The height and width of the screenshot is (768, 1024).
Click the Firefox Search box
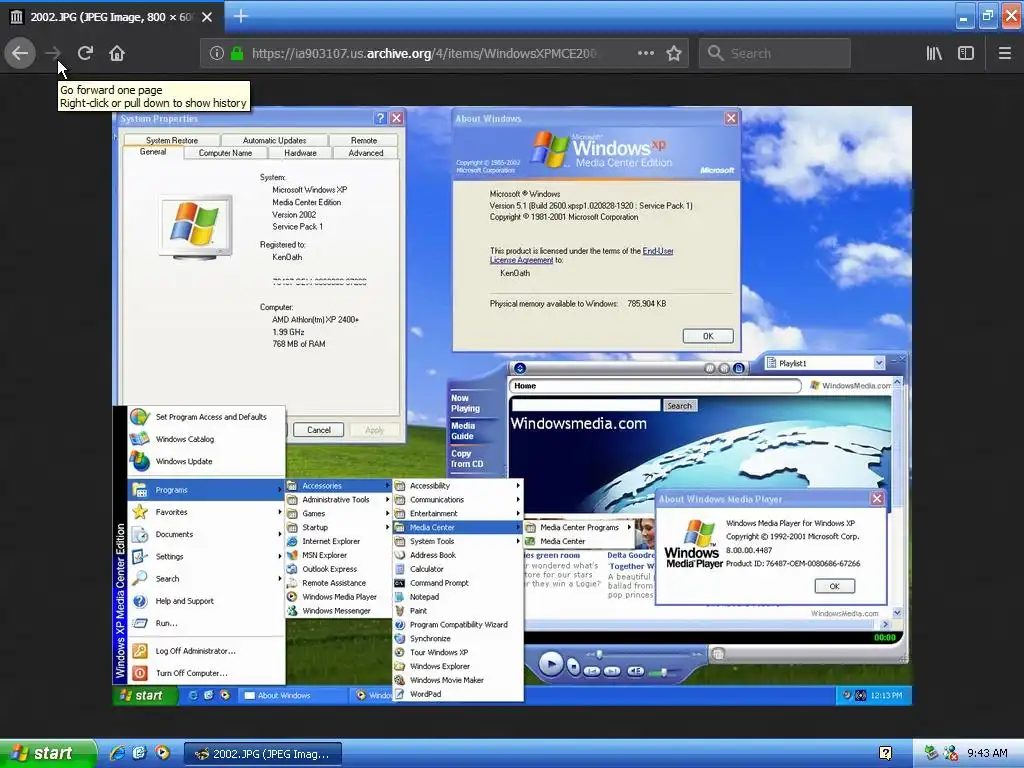[775, 53]
